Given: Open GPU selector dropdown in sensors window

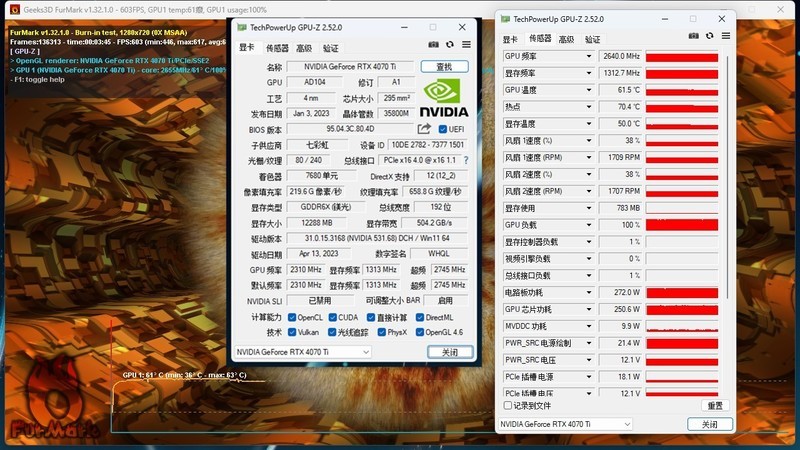Looking at the screenshot, I should [x=565, y=424].
